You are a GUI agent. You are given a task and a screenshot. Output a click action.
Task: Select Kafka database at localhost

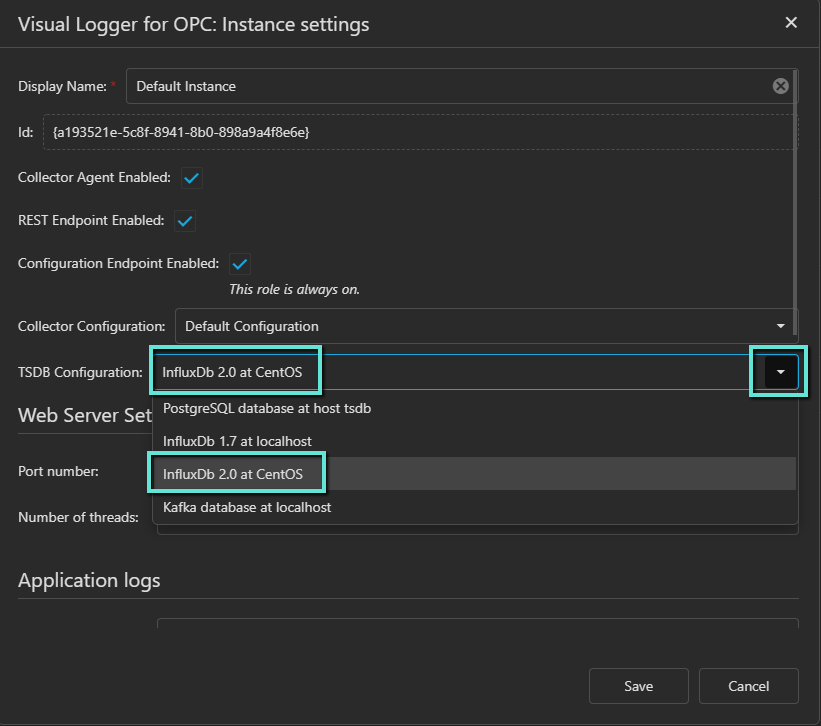point(247,507)
